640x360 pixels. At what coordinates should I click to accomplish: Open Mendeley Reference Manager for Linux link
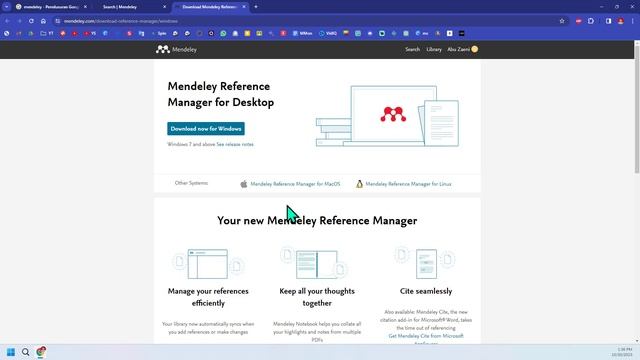408,184
